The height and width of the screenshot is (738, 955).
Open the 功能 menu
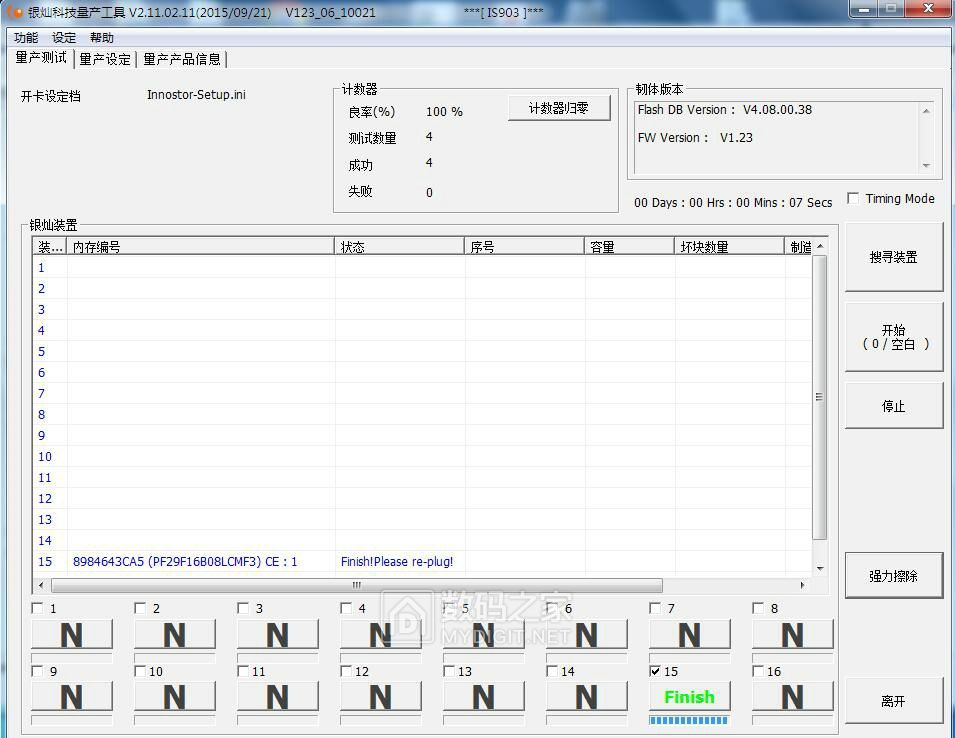(26, 38)
